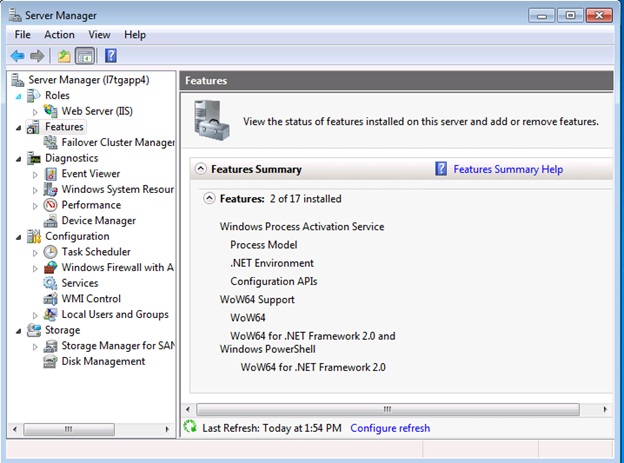Collapse the Features: 2 of 17 installed chevron
This screenshot has height=463, width=624.
(x=209, y=198)
